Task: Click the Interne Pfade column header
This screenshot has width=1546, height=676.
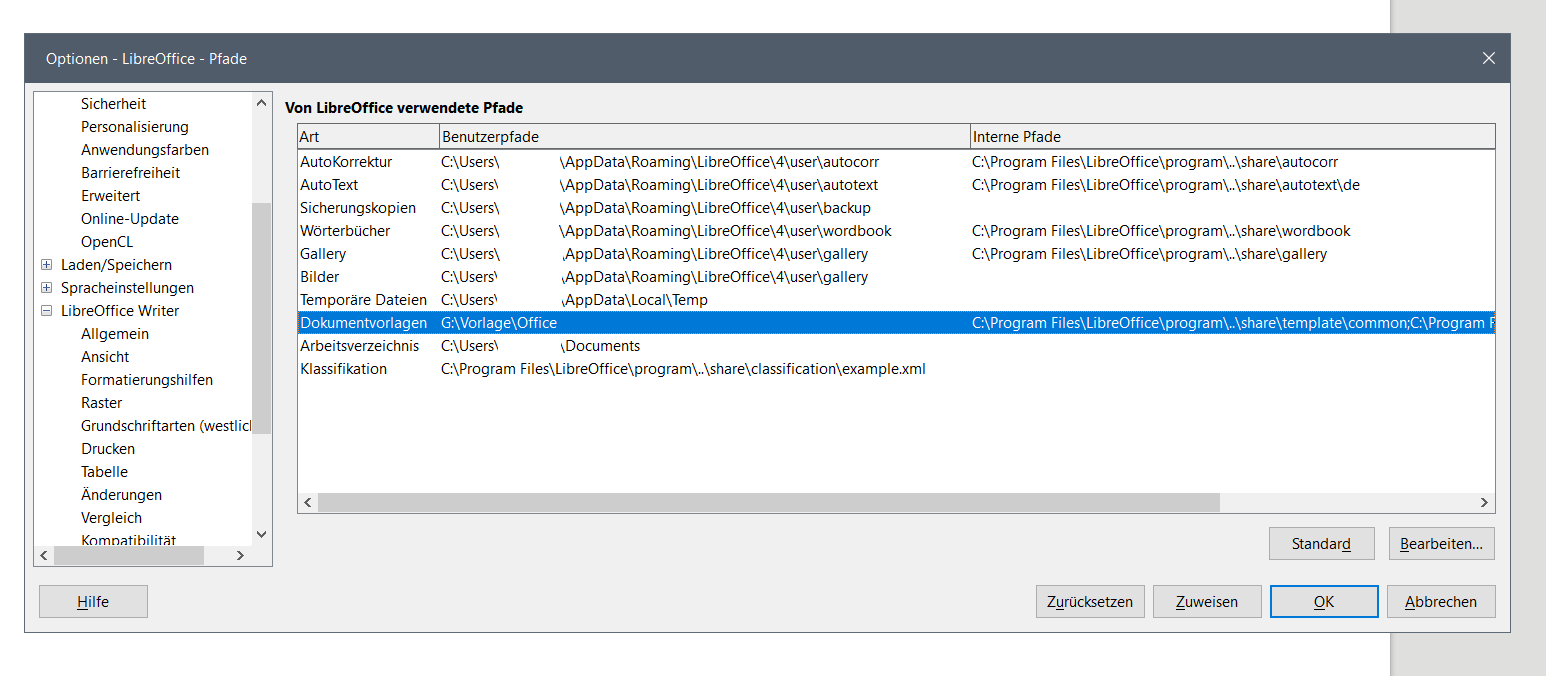Action: pyautogui.click(x=1233, y=137)
